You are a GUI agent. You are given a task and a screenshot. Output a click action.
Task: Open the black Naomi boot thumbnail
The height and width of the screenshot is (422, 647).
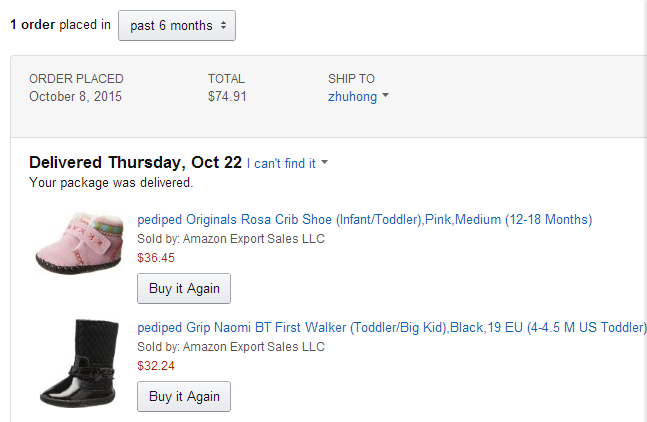[x=79, y=363]
